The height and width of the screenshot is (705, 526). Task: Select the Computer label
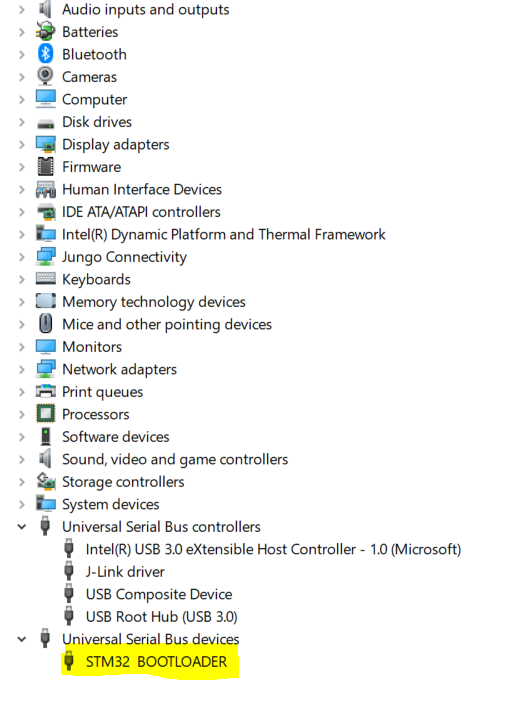pyautogui.click(x=94, y=100)
